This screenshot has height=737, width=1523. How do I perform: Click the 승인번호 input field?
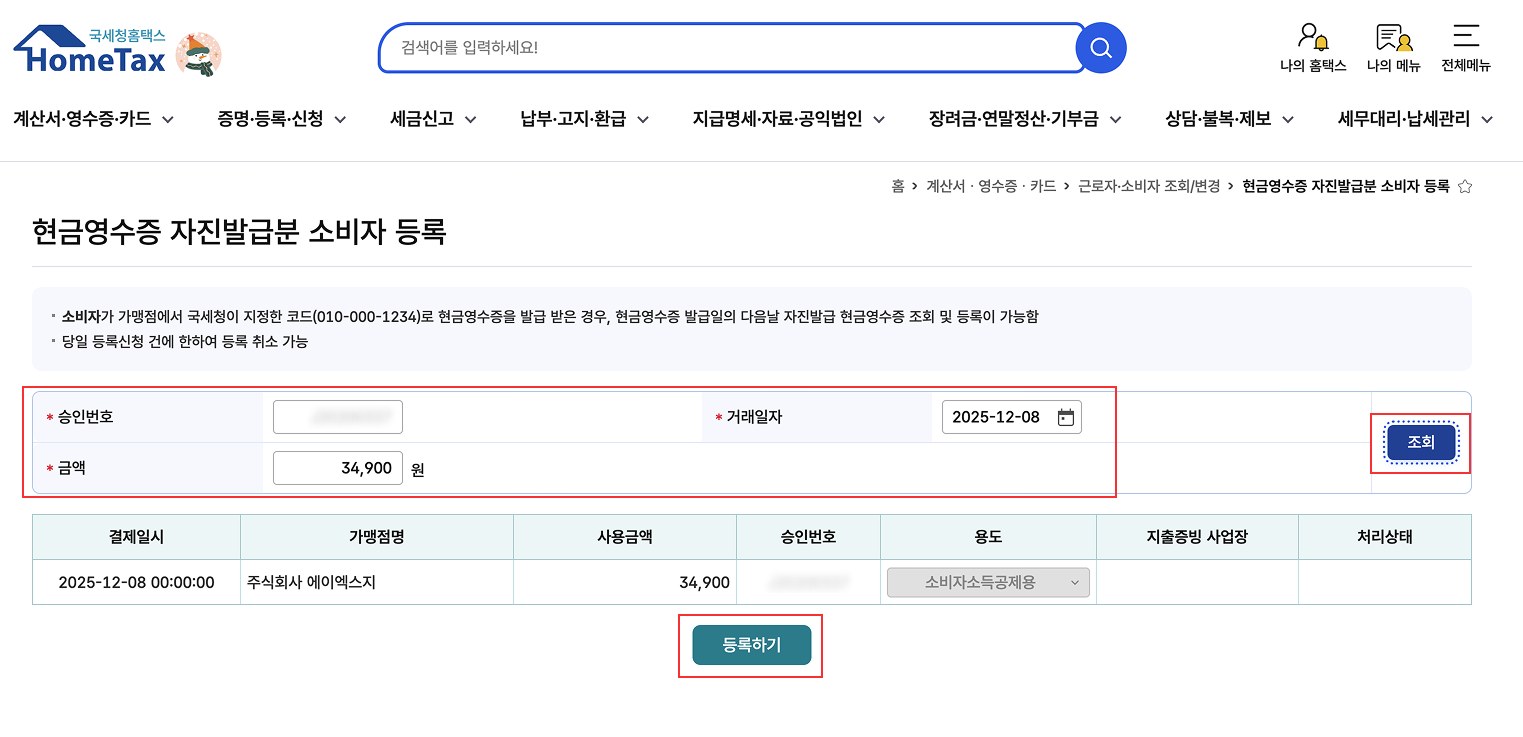tap(338, 417)
